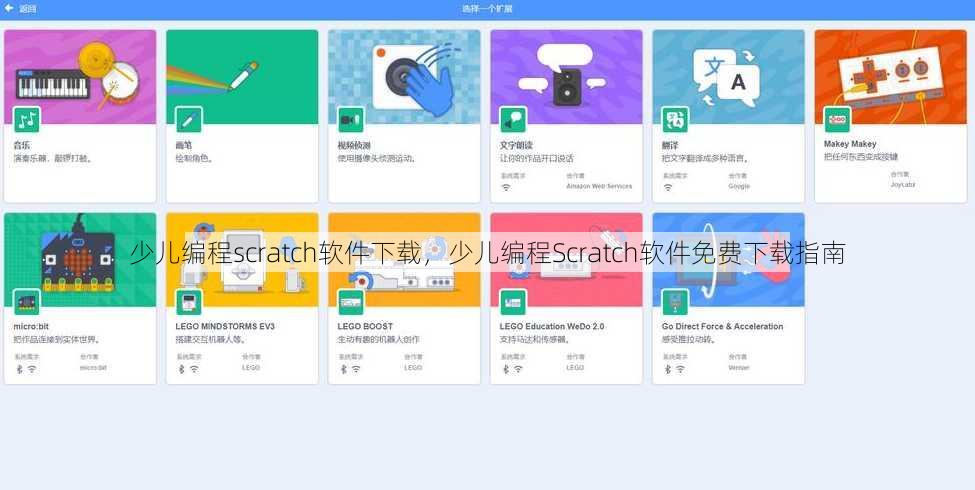Click the Google collaborator name
Viewport: 975px width, 490px height.
(739, 187)
